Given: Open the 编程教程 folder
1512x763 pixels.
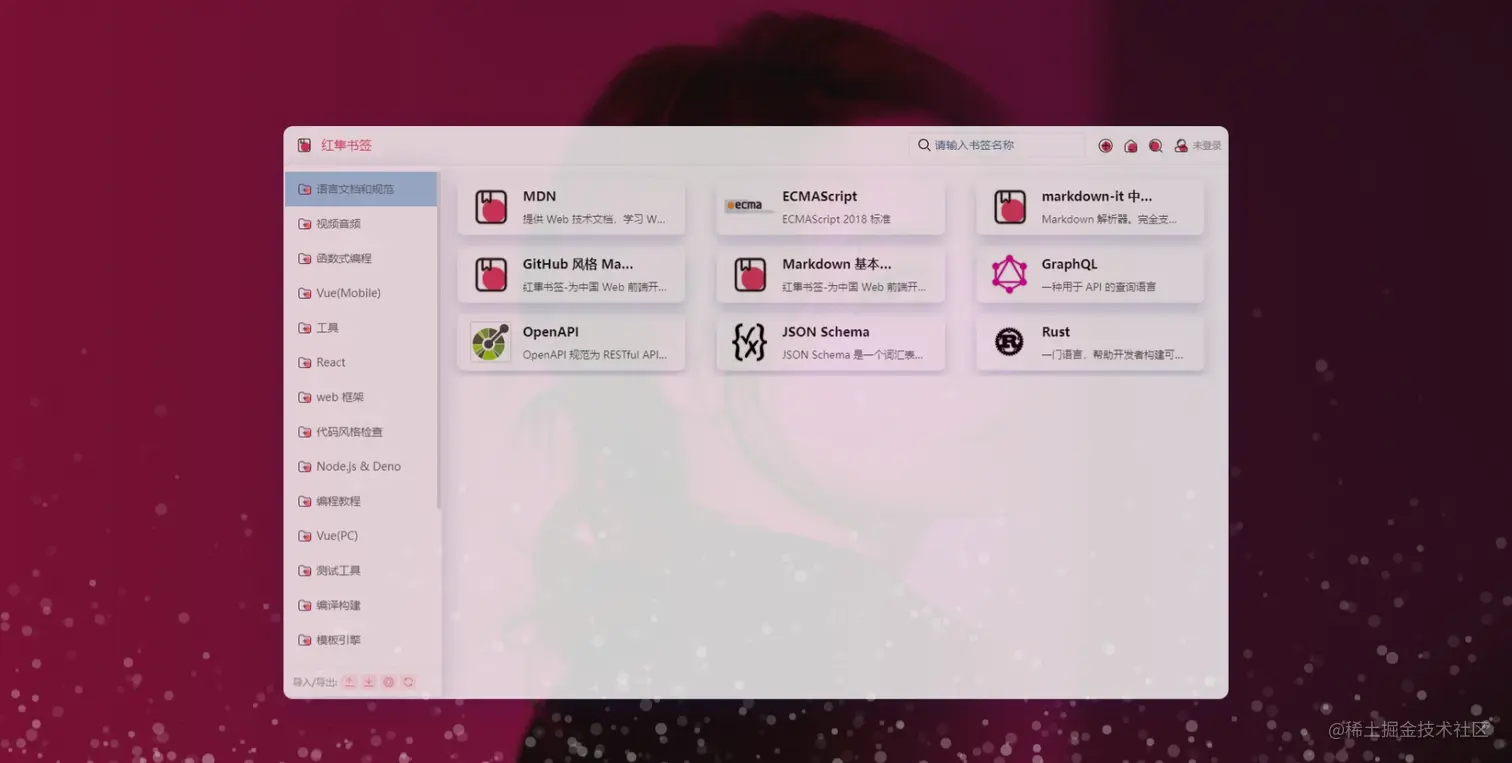Looking at the screenshot, I should point(361,501).
